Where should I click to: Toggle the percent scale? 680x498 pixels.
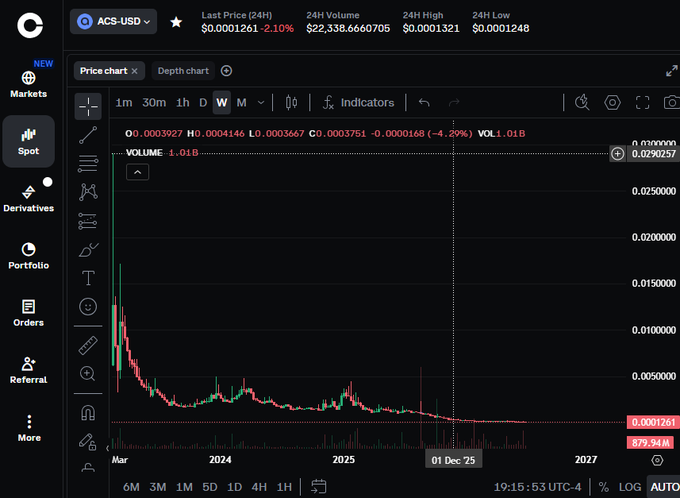coord(604,487)
